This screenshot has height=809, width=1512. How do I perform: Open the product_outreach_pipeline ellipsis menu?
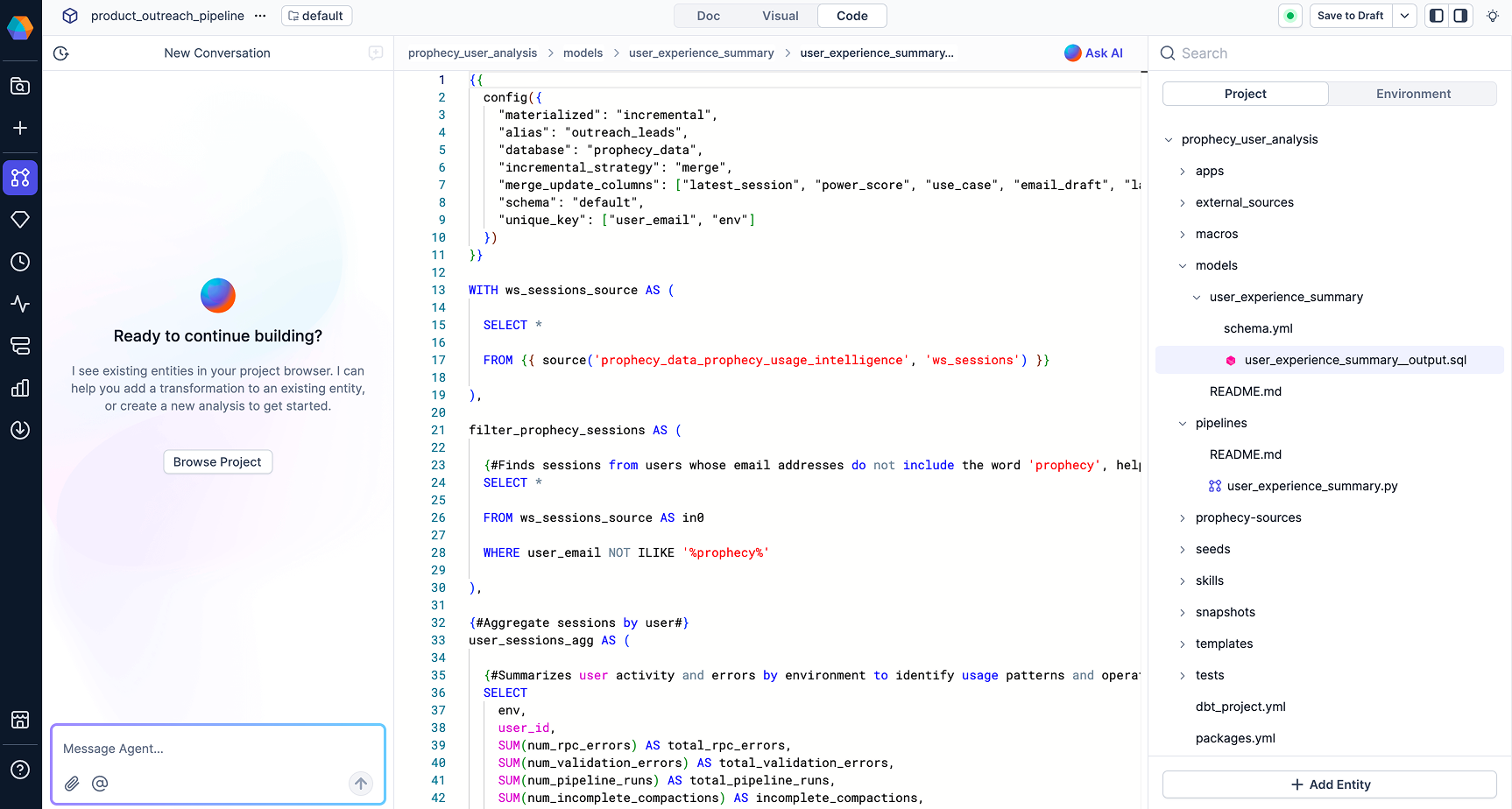coord(260,16)
